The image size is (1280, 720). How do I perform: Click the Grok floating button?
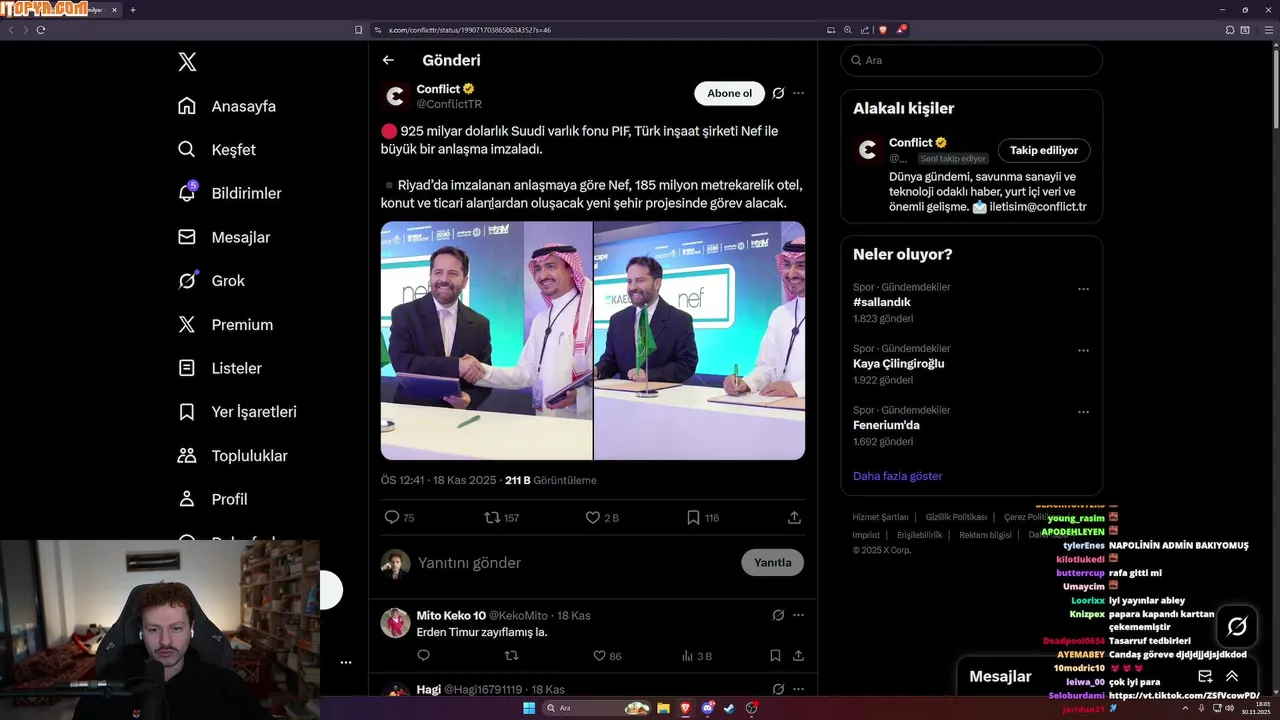pos(1237,627)
